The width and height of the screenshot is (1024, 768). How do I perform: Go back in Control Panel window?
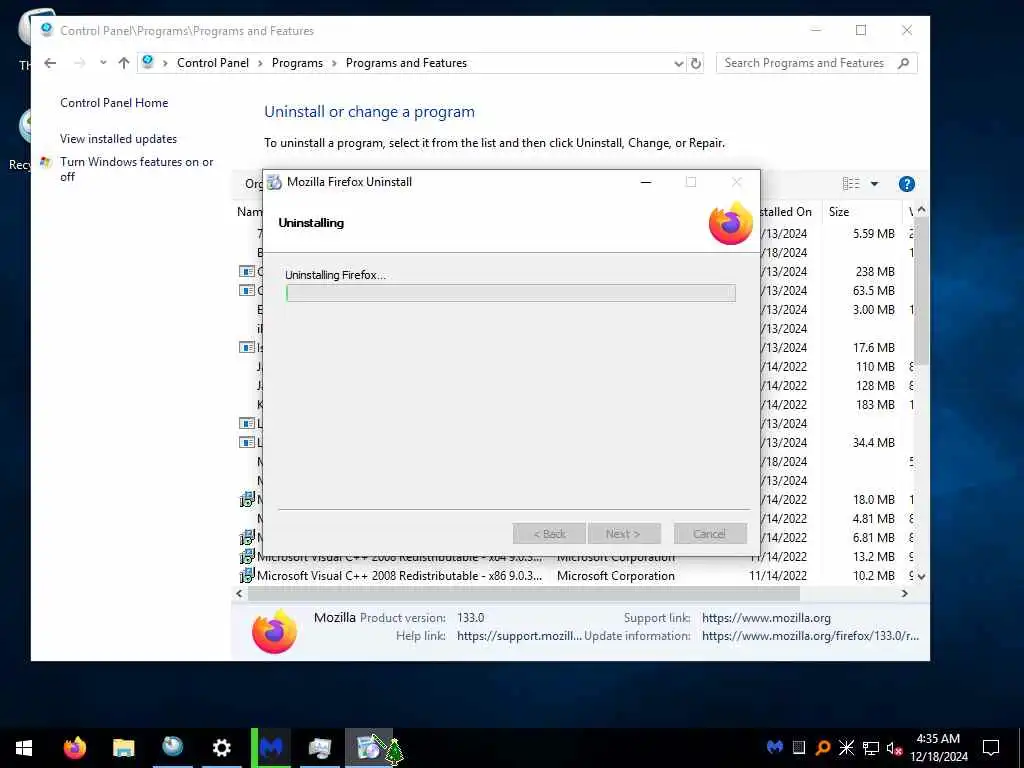[50, 63]
